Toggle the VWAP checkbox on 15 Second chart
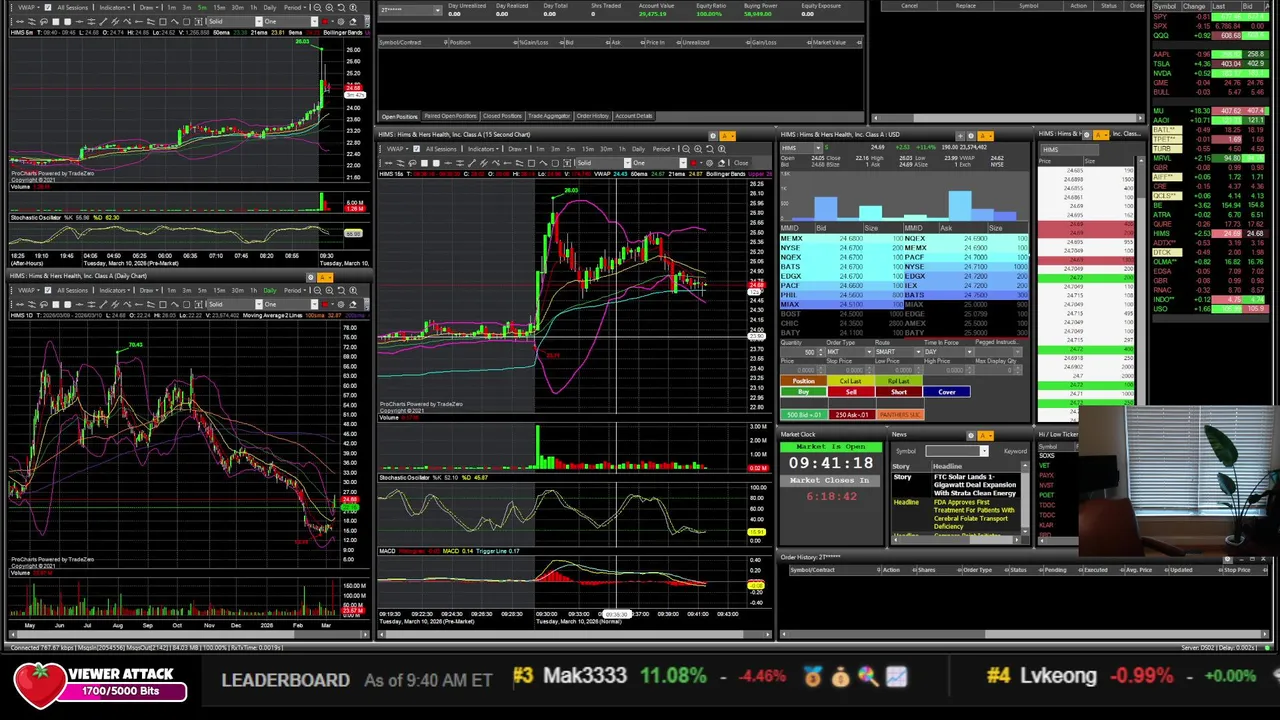The width and height of the screenshot is (1280, 720). click(x=417, y=149)
